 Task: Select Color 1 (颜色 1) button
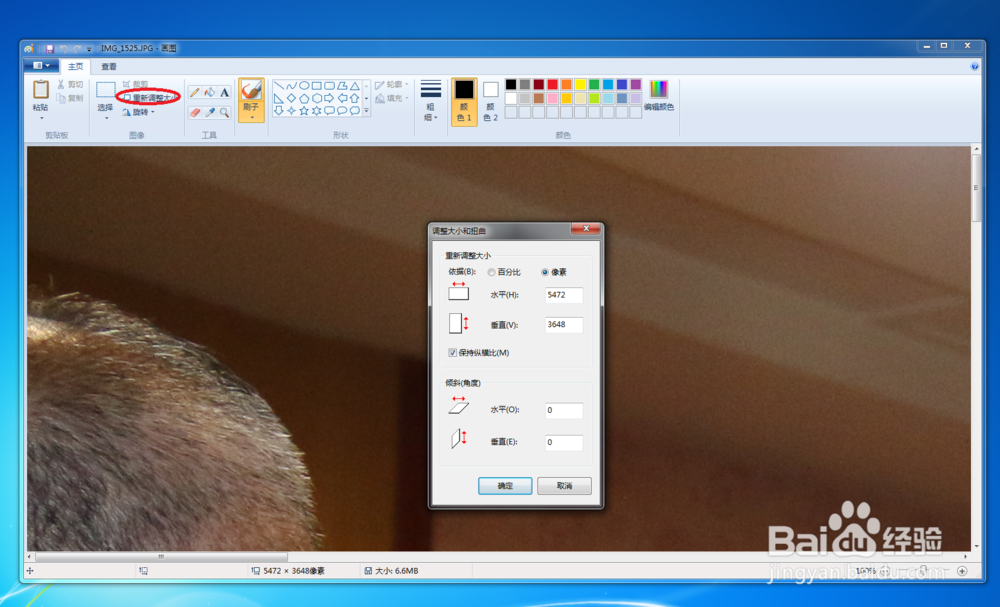(464, 101)
